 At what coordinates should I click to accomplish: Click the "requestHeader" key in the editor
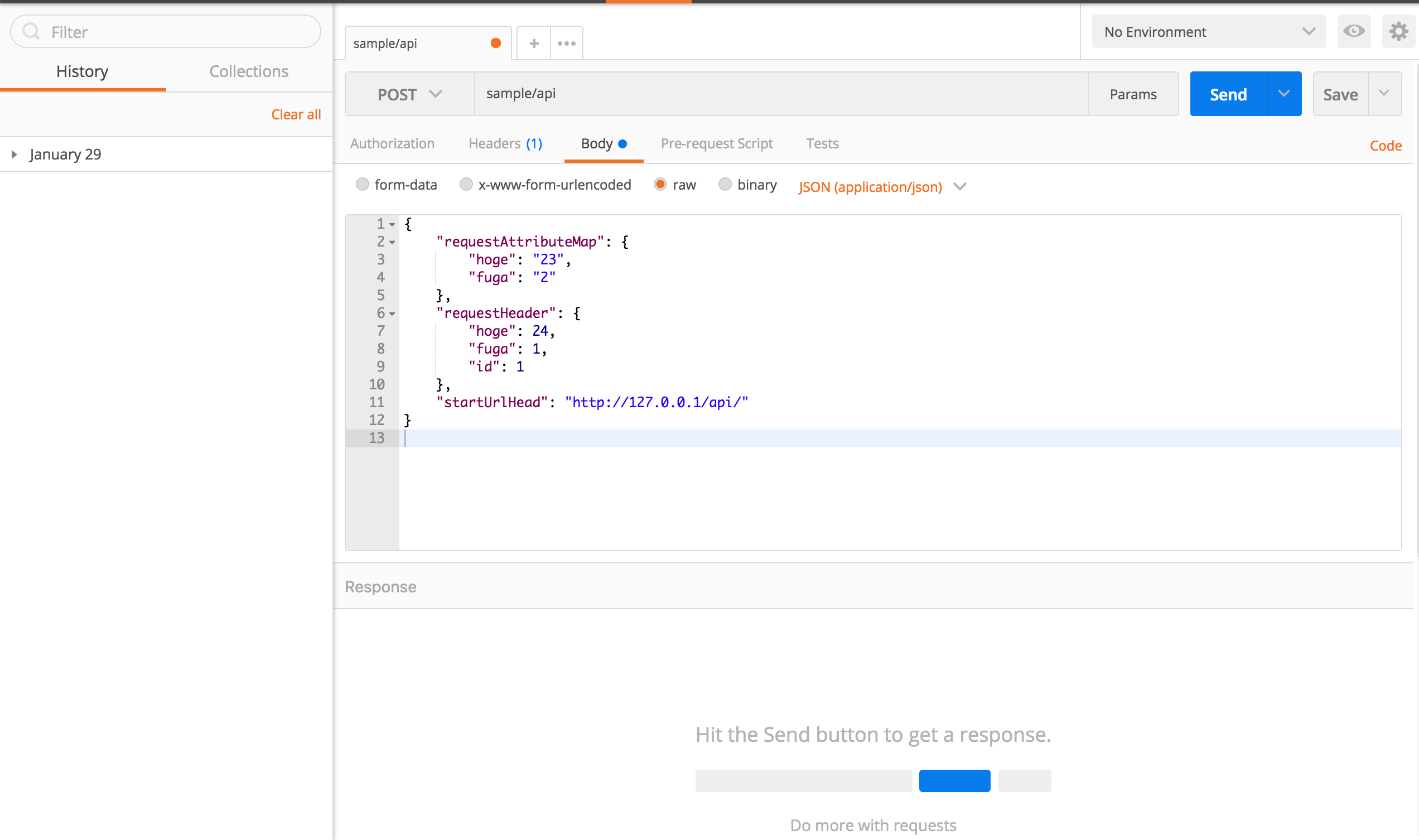click(x=496, y=313)
